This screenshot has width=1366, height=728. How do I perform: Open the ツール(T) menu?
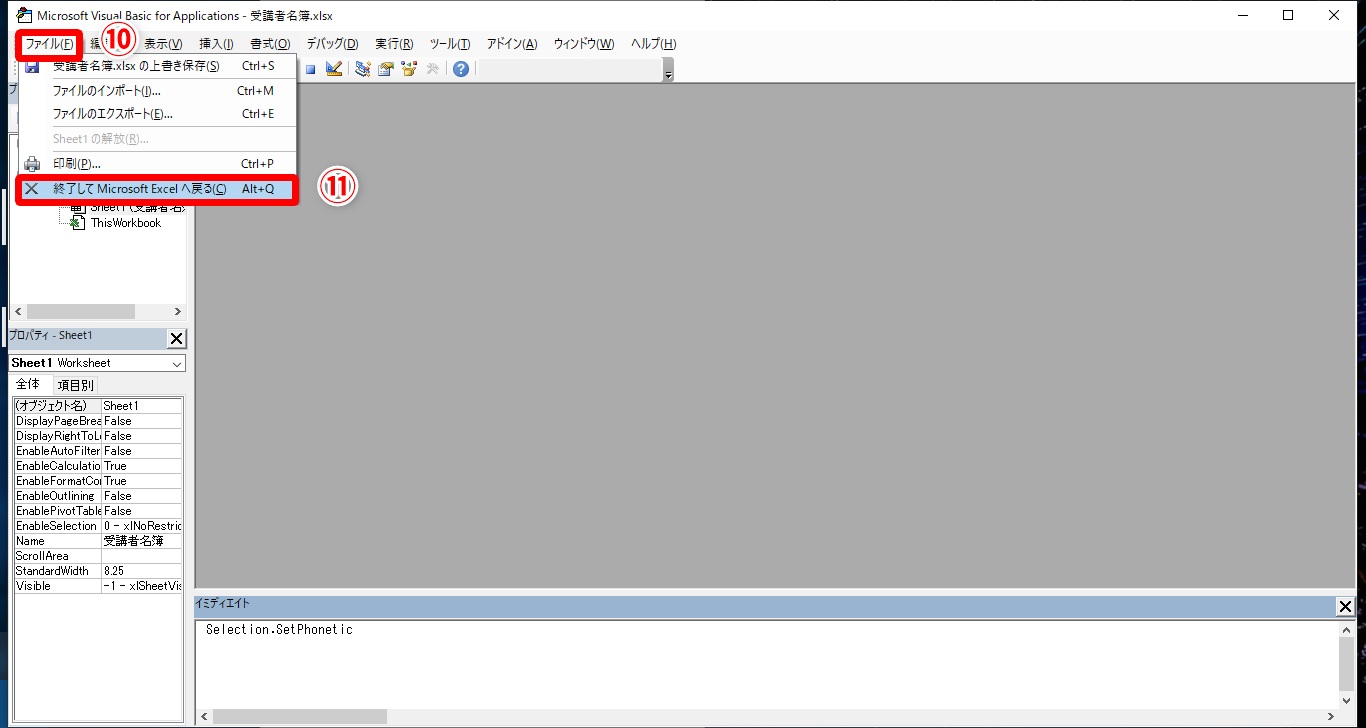[x=450, y=44]
